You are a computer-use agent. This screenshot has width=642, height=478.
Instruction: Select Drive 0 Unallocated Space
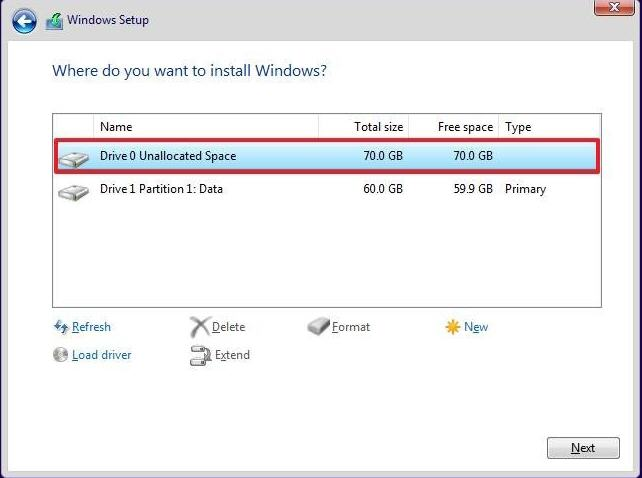327,156
